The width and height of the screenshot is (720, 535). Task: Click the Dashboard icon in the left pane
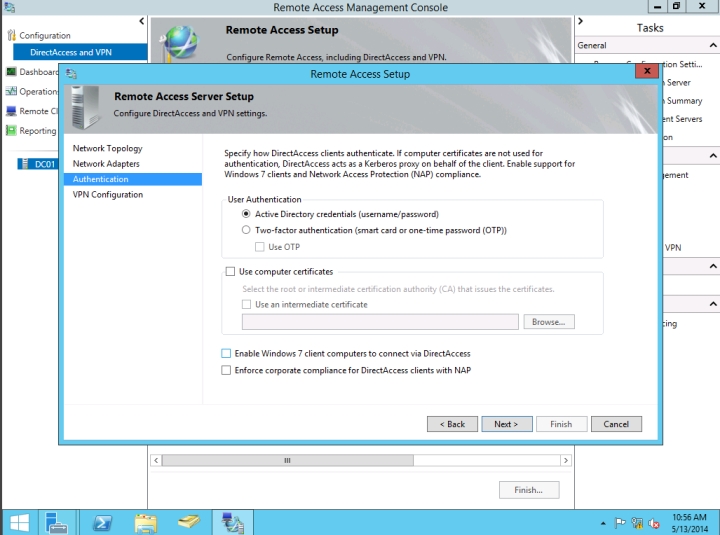pyautogui.click(x=11, y=72)
